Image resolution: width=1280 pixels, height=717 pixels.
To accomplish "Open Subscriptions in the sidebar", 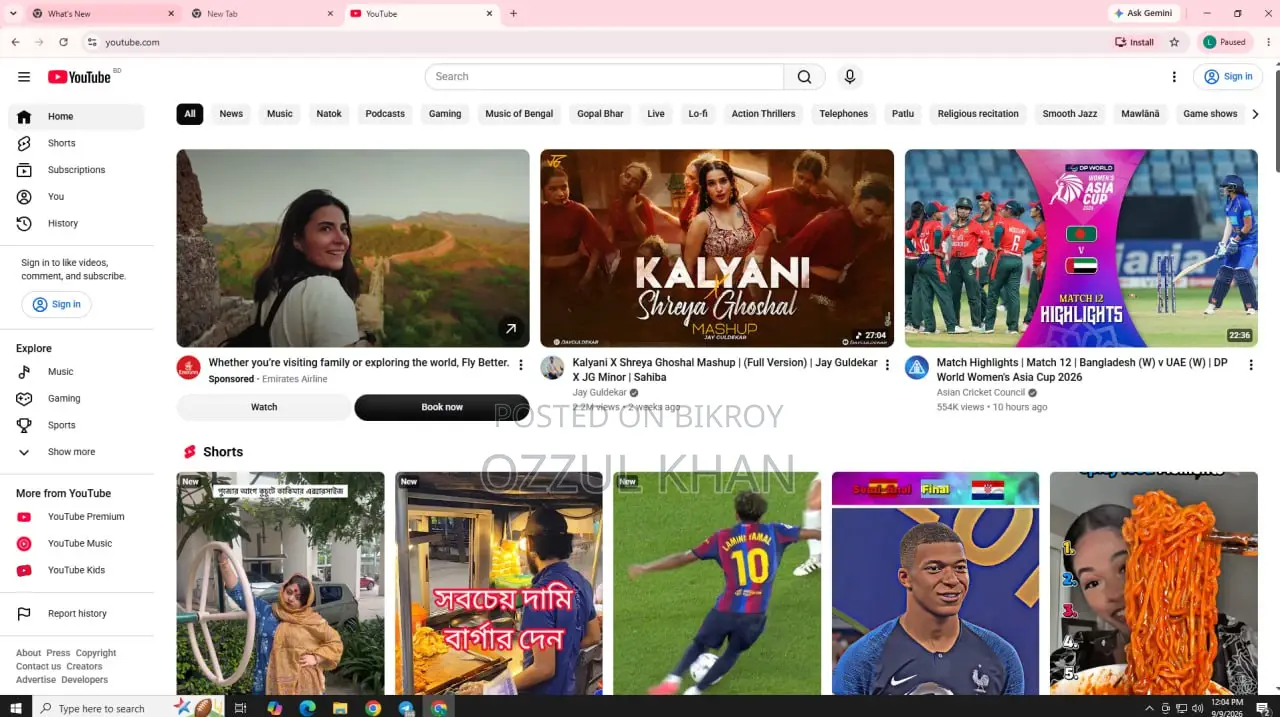I will (76, 170).
